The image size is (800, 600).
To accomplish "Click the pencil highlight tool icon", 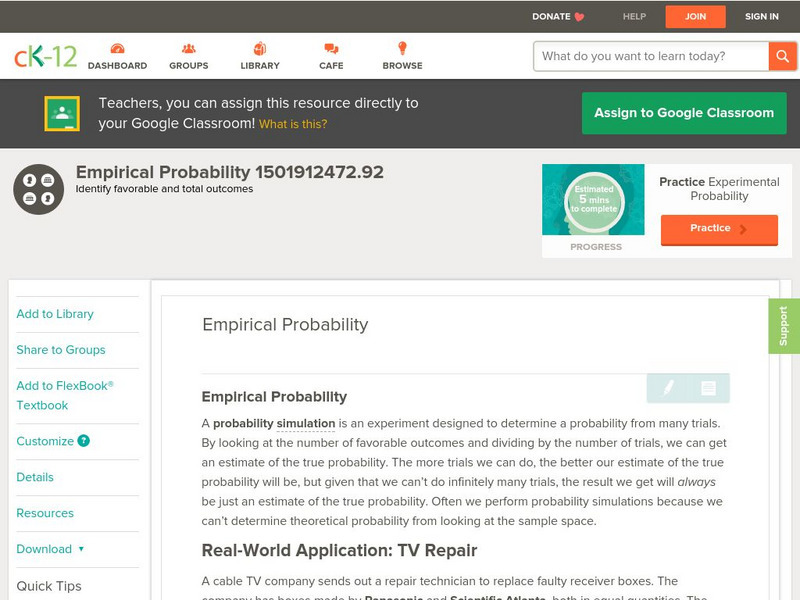I will click(668, 388).
